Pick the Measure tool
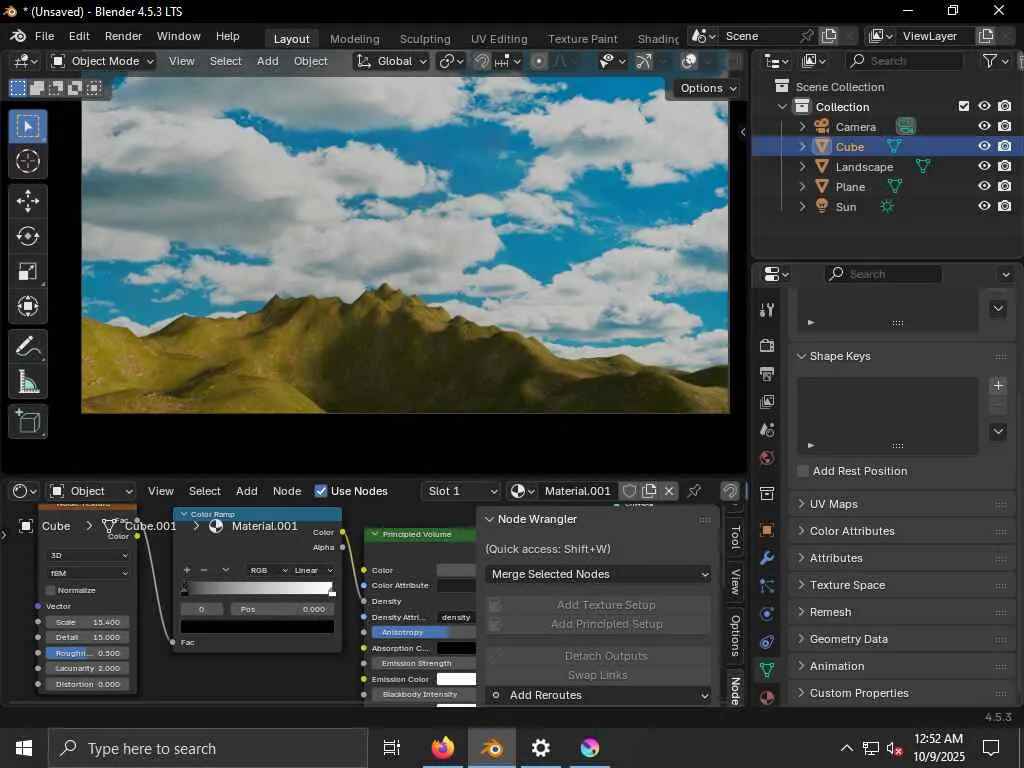The width and height of the screenshot is (1024, 768). tap(28, 382)
